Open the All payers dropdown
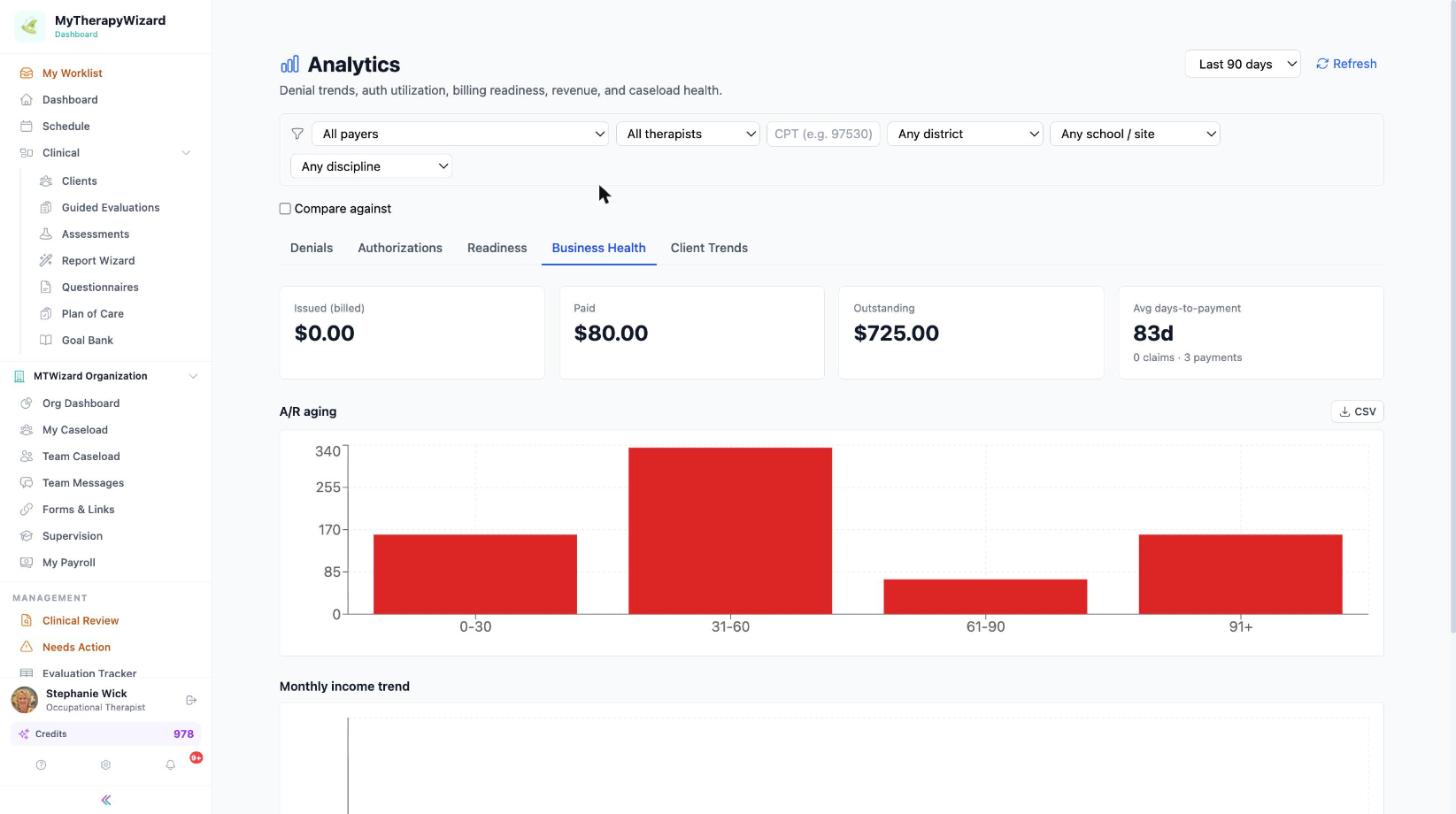This screenshot has width=1456, height=814. 460,134
